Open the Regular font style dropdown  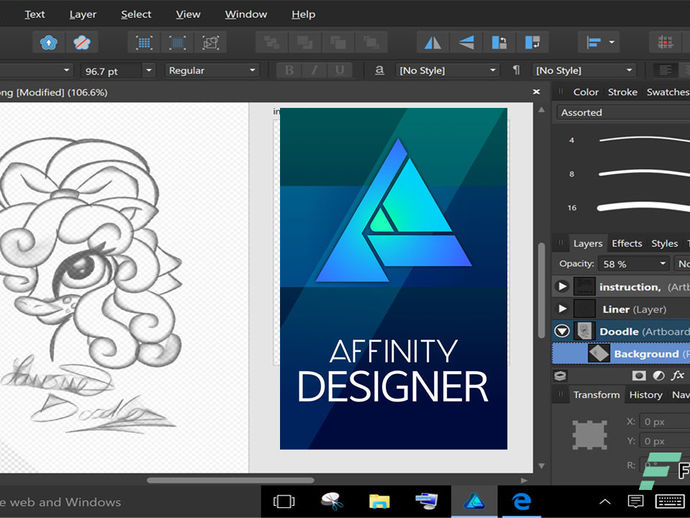212,71
